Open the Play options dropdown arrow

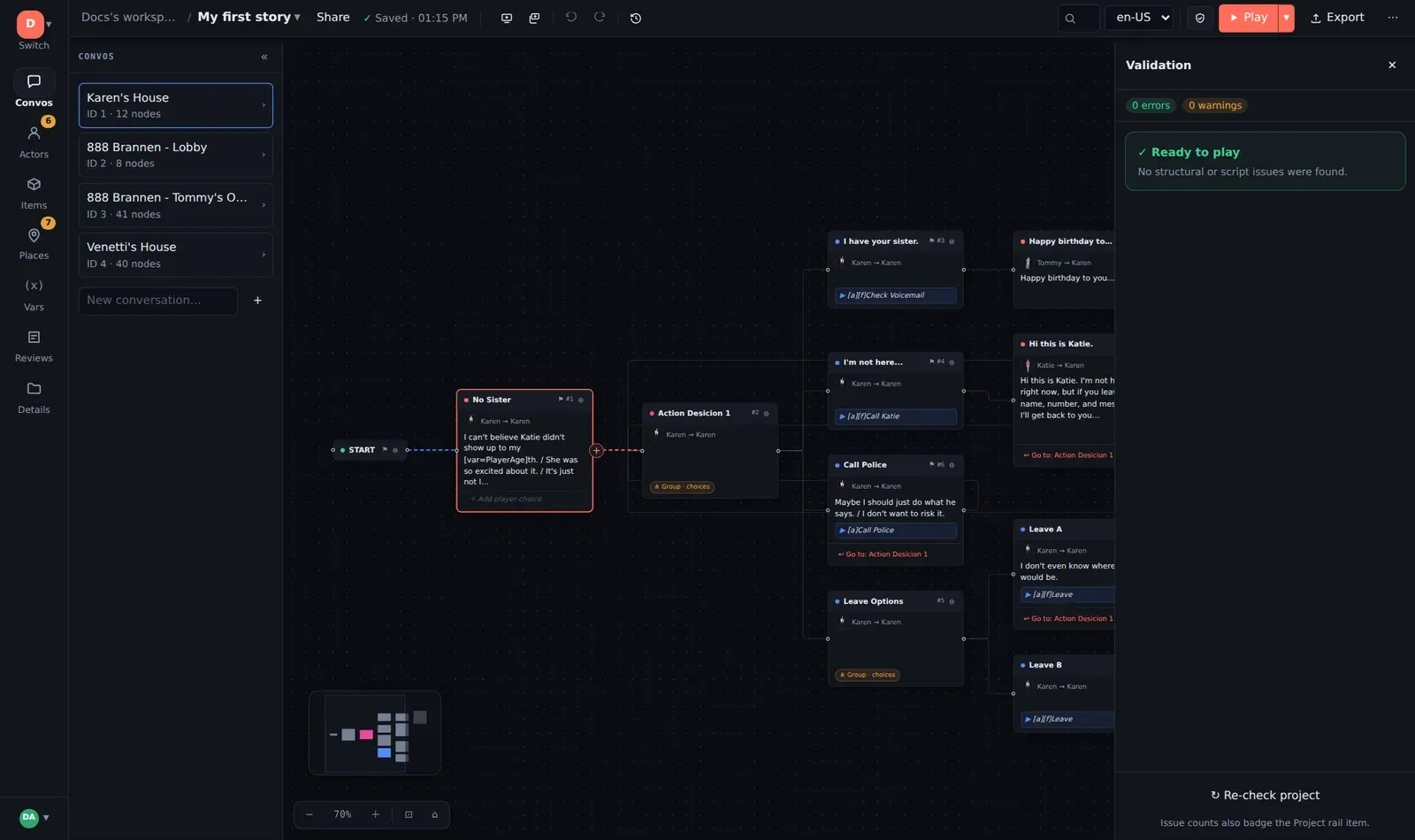[x=1287, y=18]
